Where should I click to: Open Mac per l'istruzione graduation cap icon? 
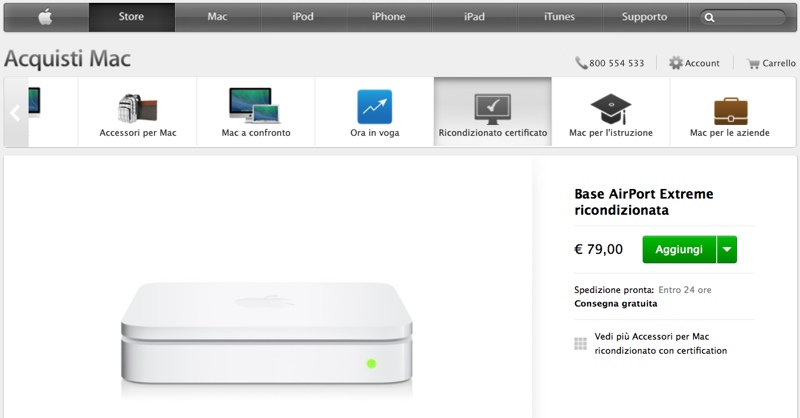click(611, 109)
